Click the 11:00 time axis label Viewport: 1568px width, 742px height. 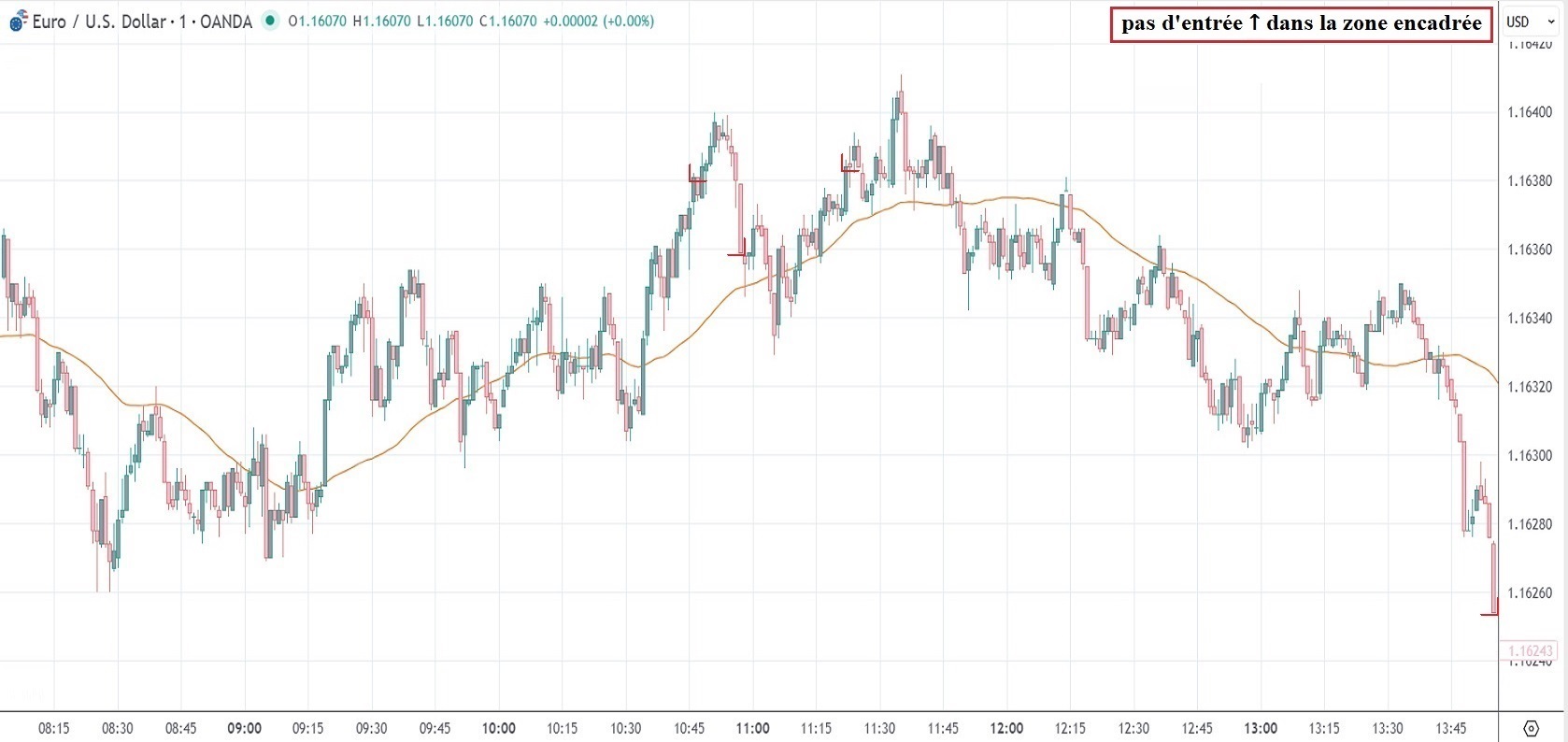(753, 728)
